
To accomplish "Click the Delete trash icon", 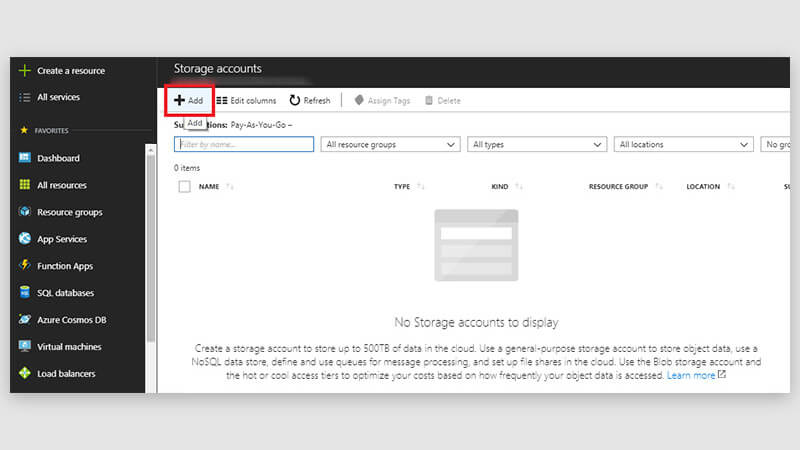I will (429, 101).
